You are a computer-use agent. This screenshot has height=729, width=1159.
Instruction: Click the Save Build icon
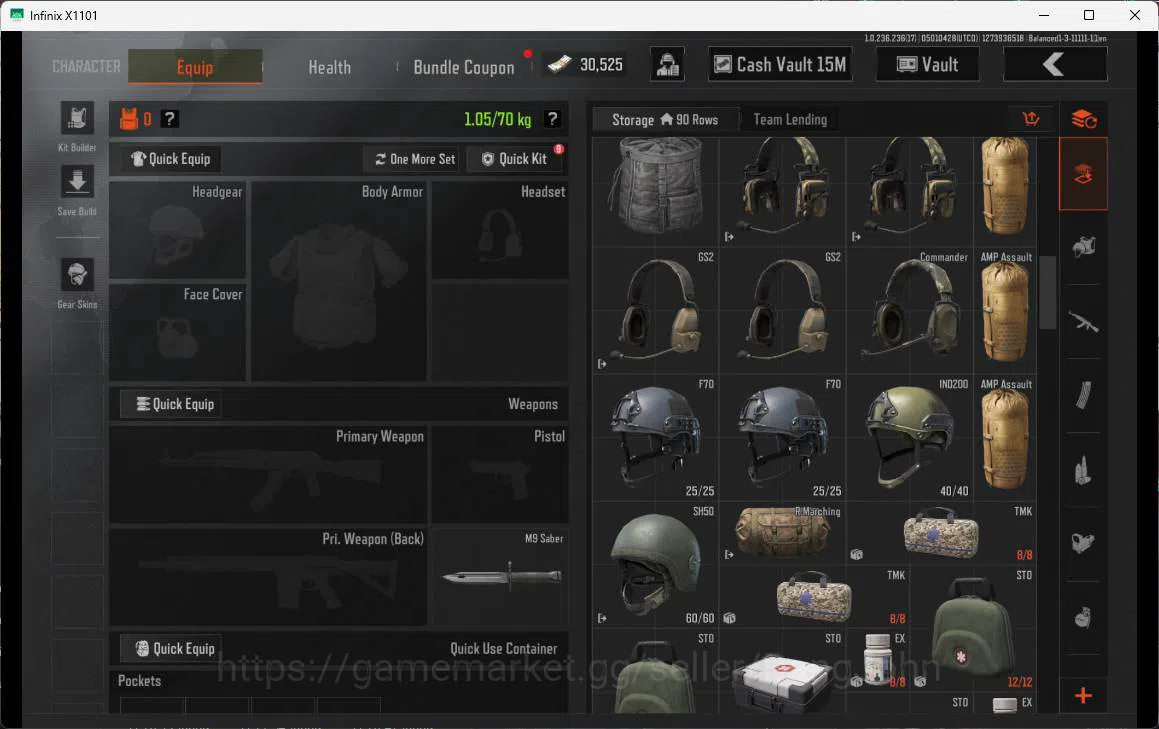click(77, 182)
